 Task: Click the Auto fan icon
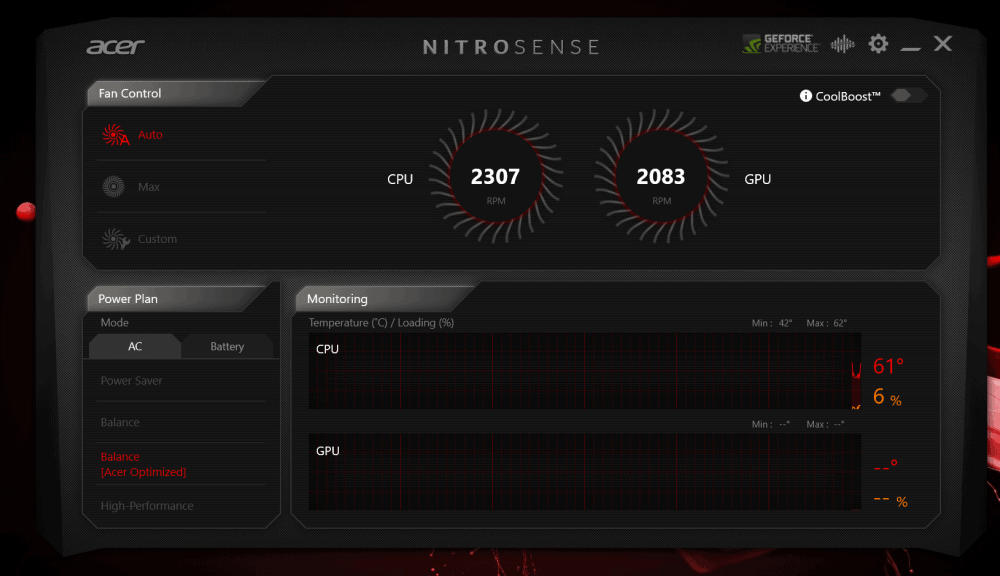[x=115, y=135]
